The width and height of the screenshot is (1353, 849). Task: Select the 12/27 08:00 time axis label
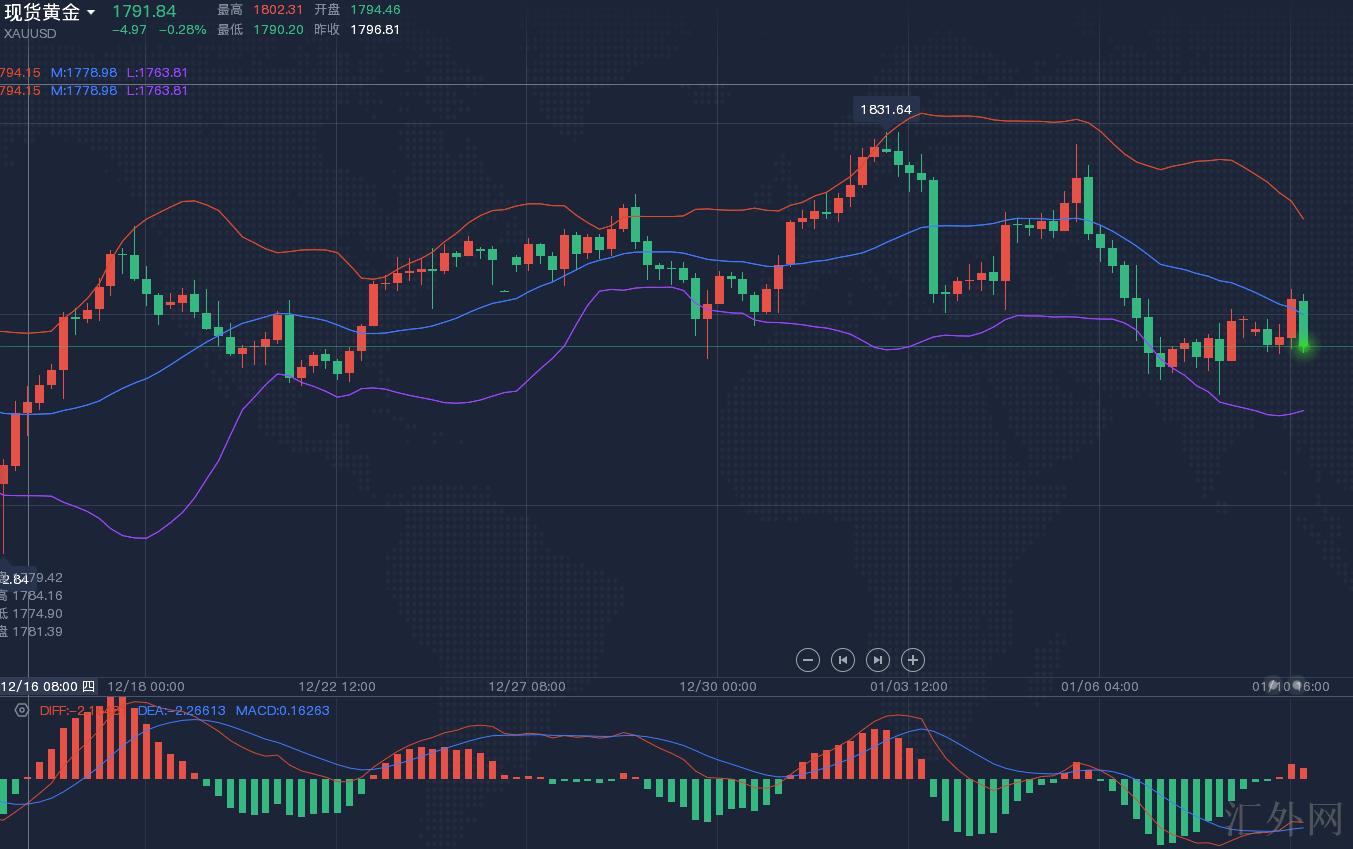click(x=527, y=686)
